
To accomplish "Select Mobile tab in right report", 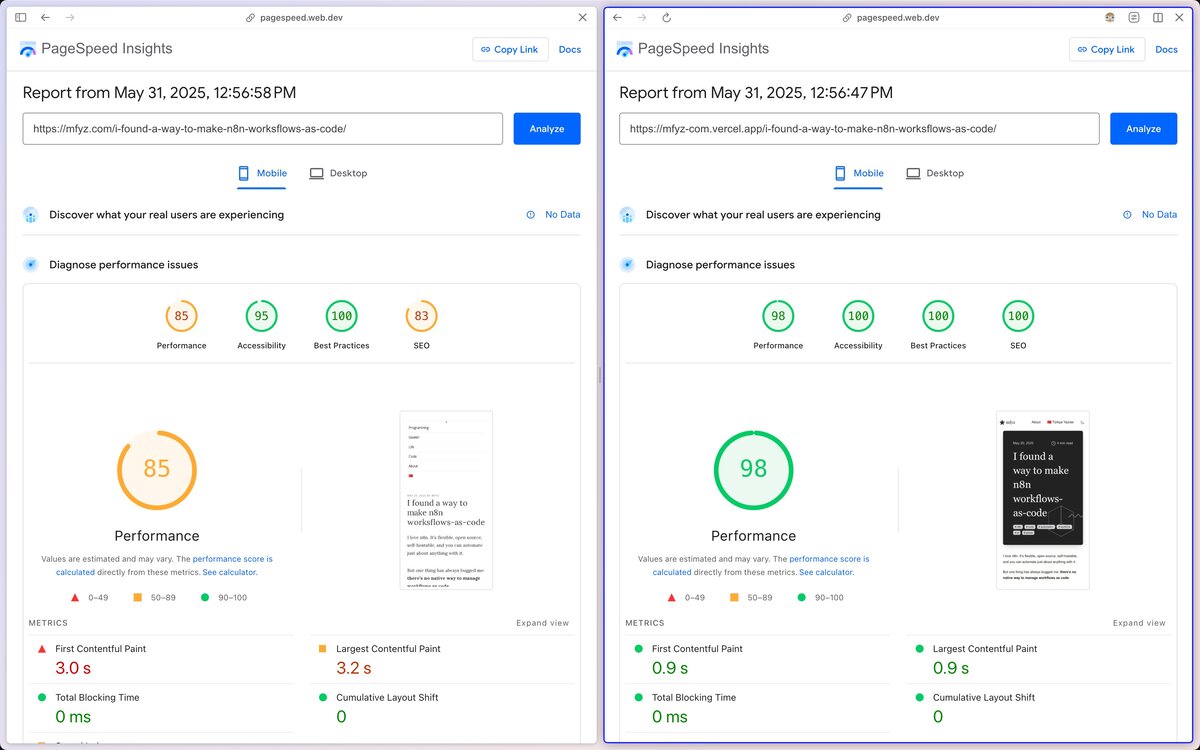I will click(858, 173).
